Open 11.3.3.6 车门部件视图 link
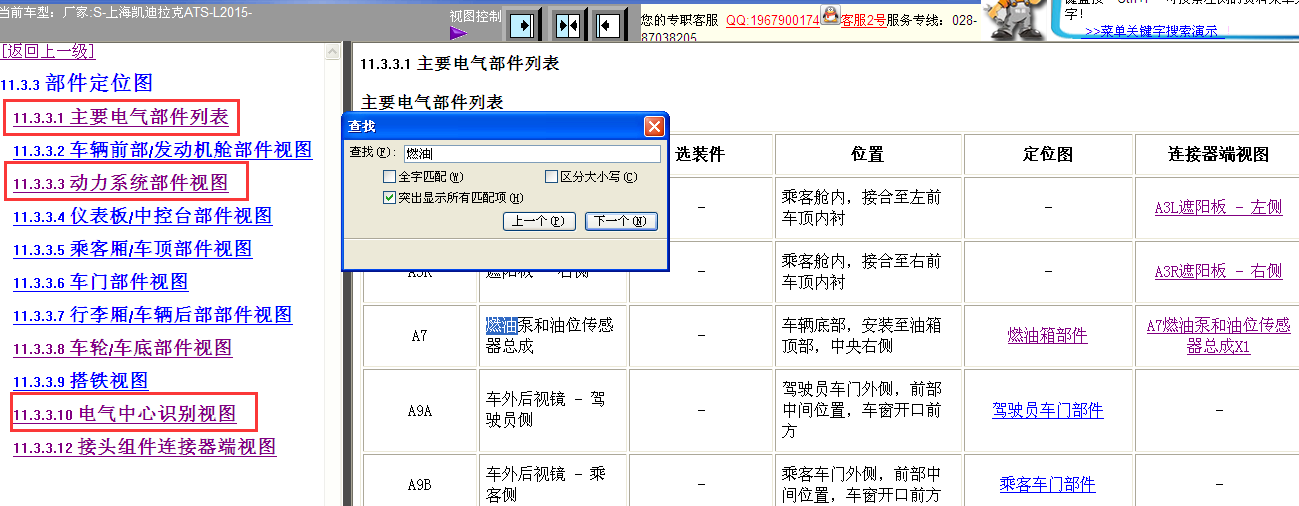 click(100, 282)
